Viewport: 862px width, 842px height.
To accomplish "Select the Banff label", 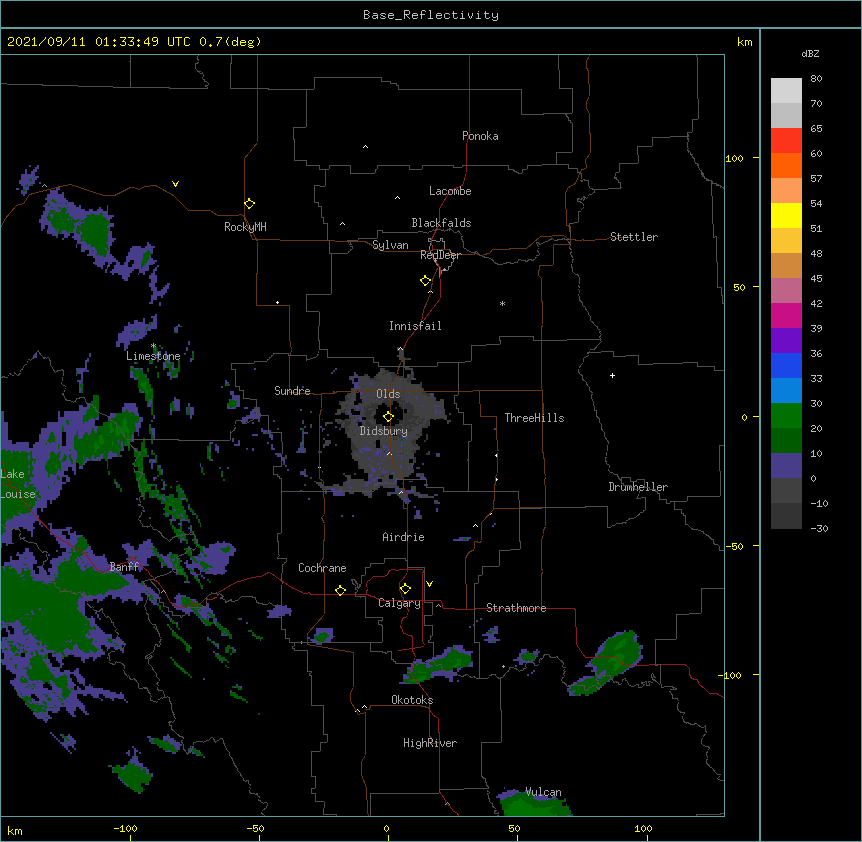I will (x=125, y=567).
